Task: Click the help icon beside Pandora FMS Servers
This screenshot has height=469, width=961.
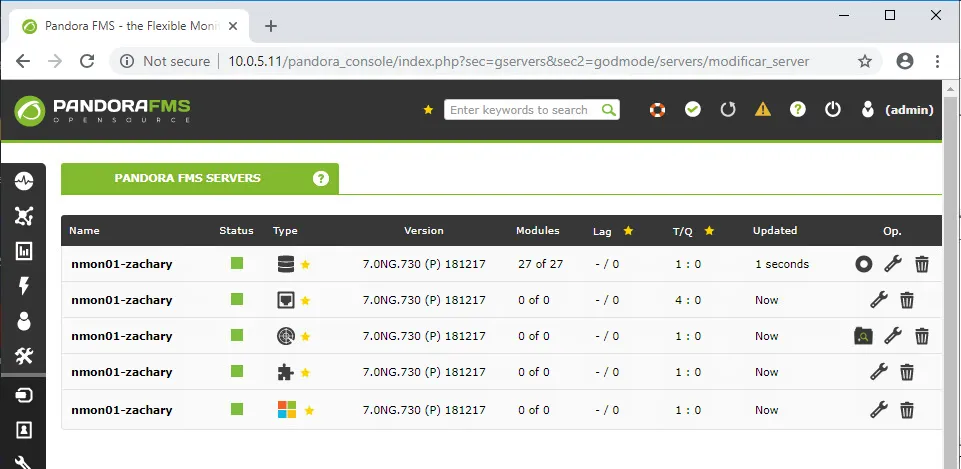Action: tap(321, 178)
